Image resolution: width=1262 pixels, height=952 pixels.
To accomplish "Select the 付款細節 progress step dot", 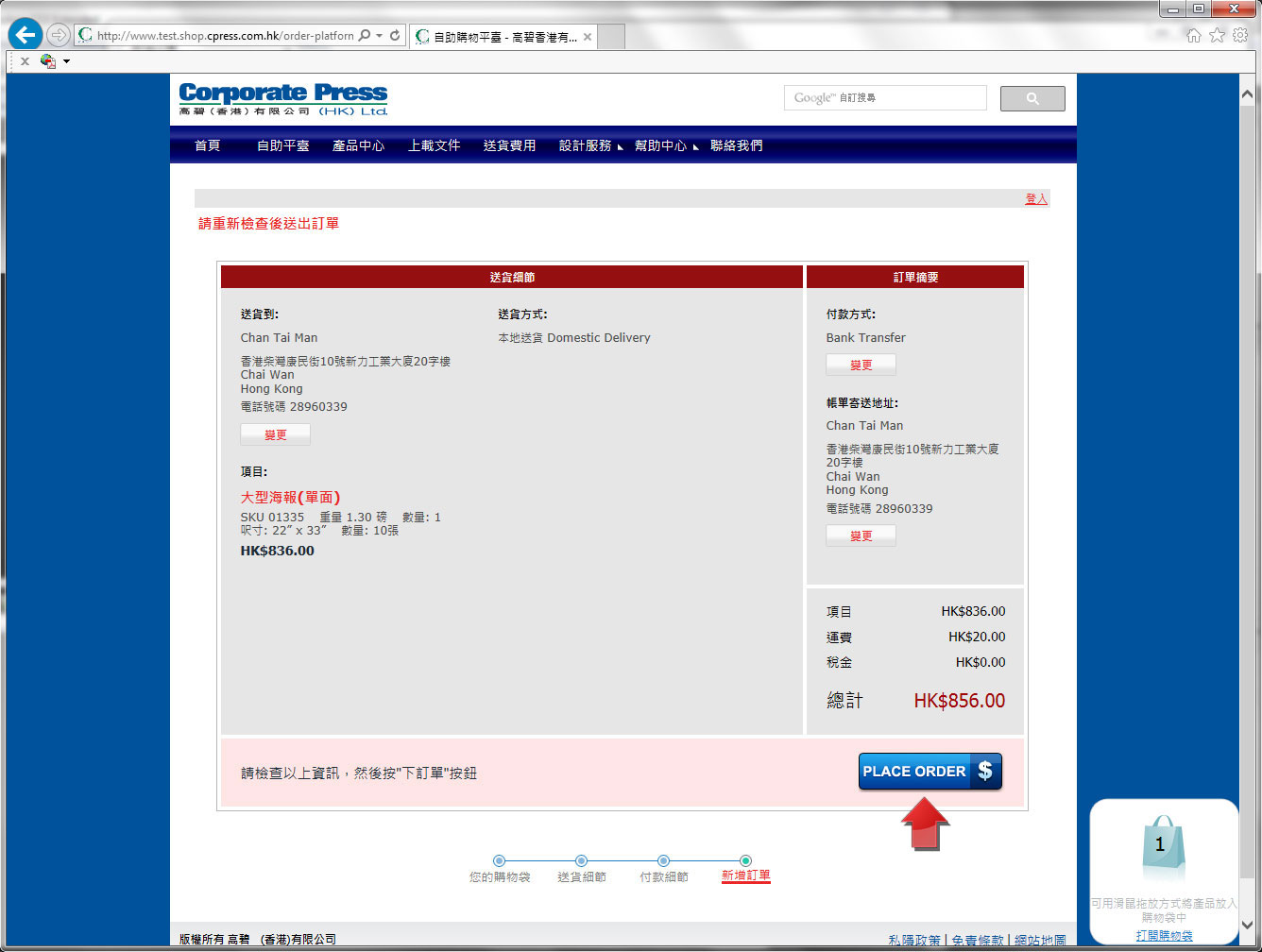I will coord(663,860).
